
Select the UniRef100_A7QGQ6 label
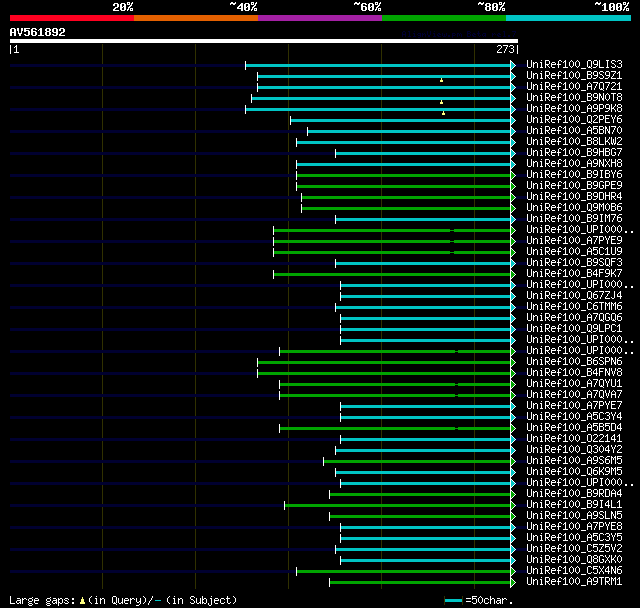click(574, 318)
